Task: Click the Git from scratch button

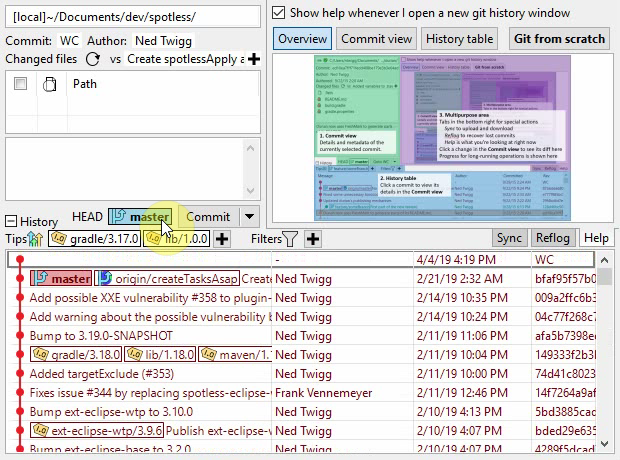Action: [x=559, y=39]
